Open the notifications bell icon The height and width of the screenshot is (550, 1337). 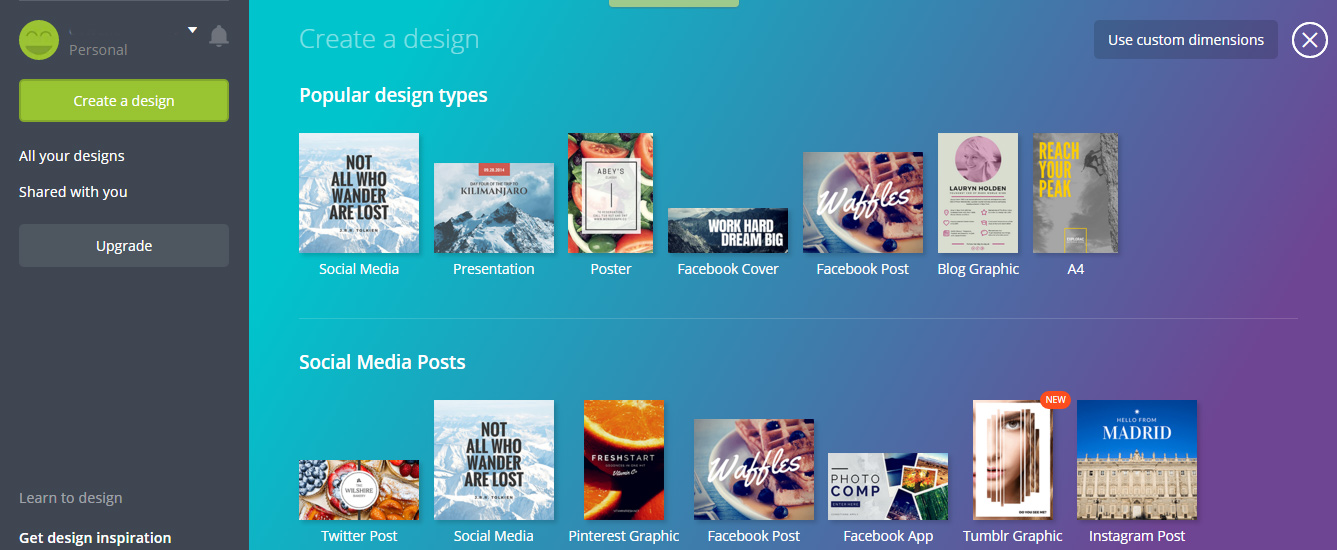coord(219,36)
